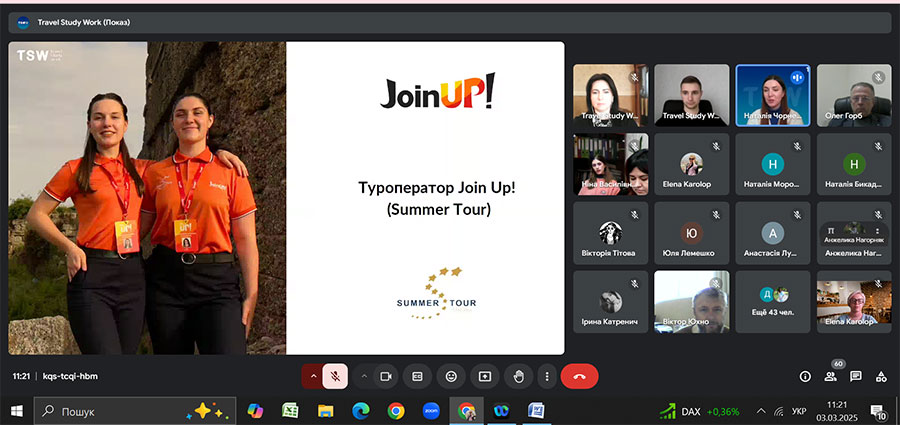Leave the call with red hang-up button

pos(579,377)
